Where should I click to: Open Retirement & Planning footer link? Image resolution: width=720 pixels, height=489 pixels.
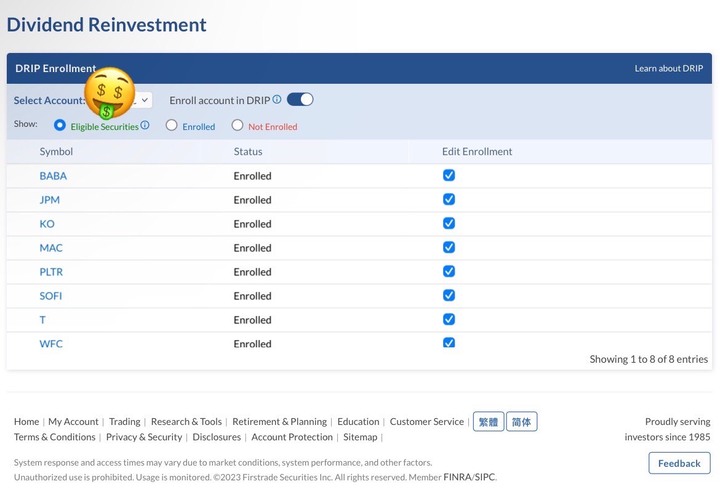click(280, 422)
